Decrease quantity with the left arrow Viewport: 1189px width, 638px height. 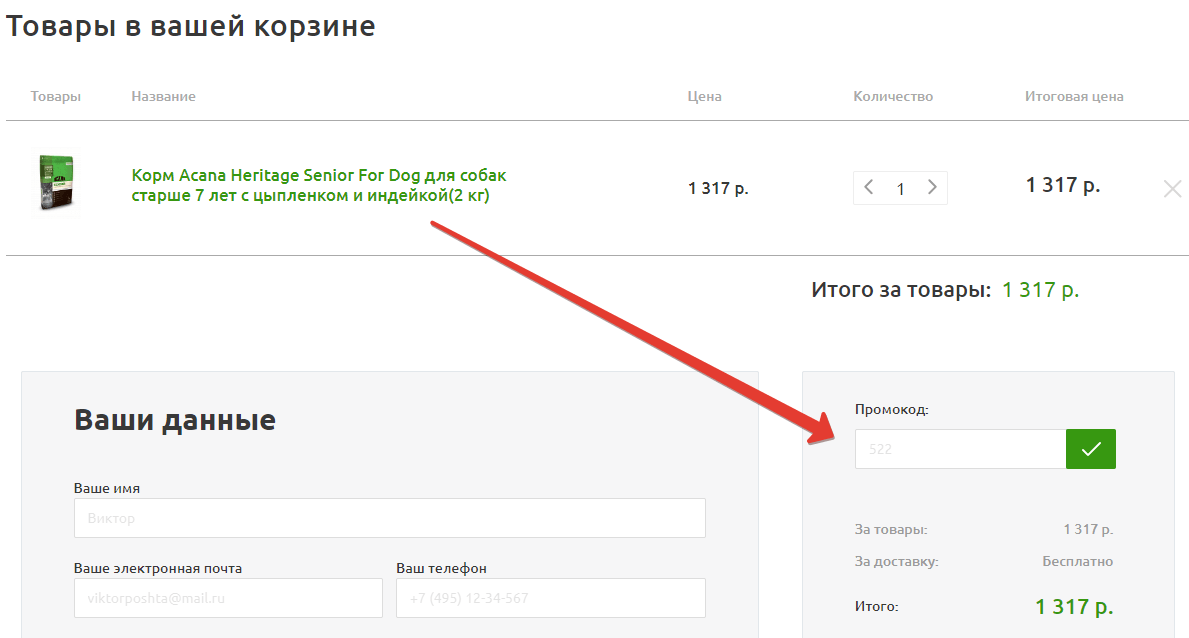[x=869, y=187]
